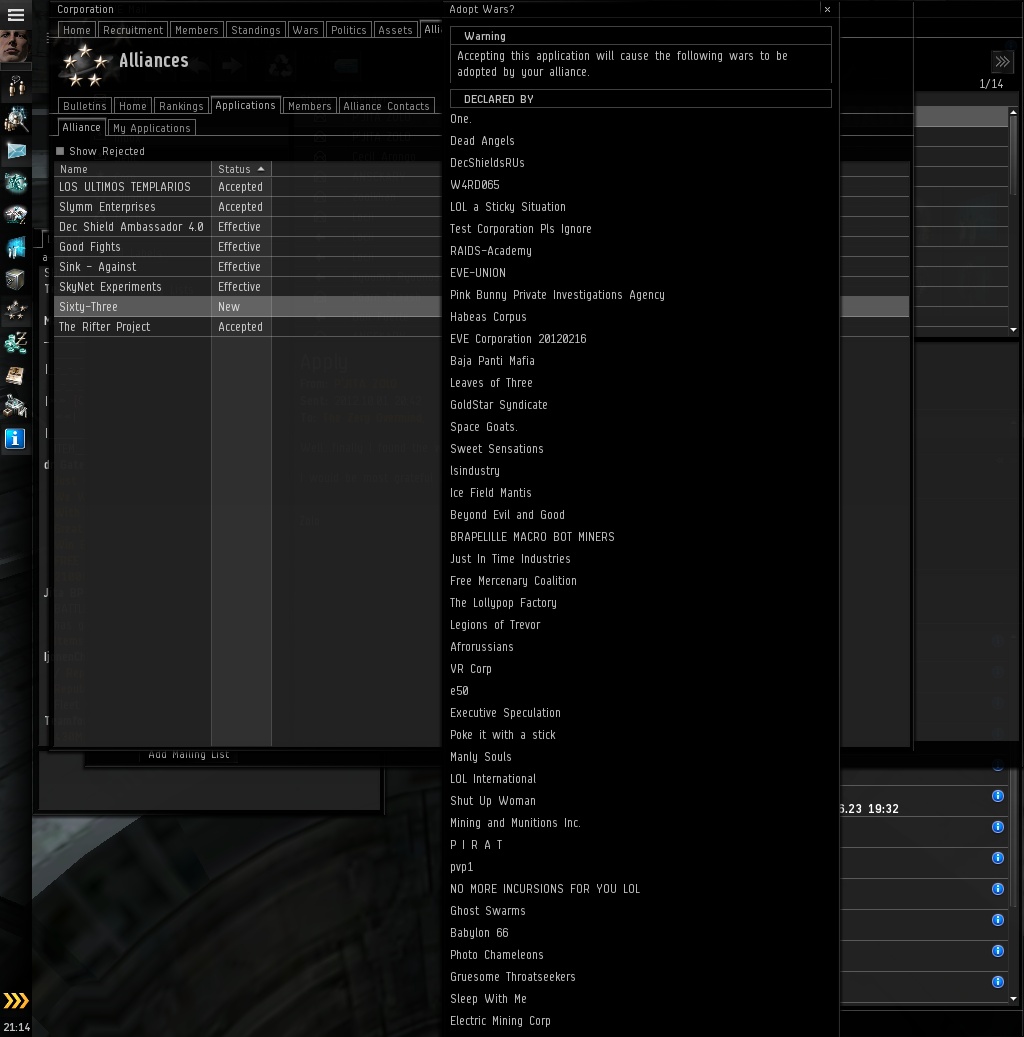Click the info icon beside 19:32 entry
Screen dimensions: 1024x1037
[998, 796]
